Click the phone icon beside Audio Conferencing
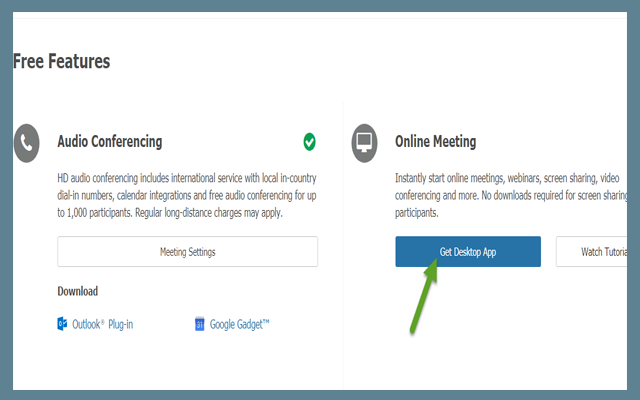The height and width of the screenshot is (400, 640). pyautogui.click(x=27, y=143)
